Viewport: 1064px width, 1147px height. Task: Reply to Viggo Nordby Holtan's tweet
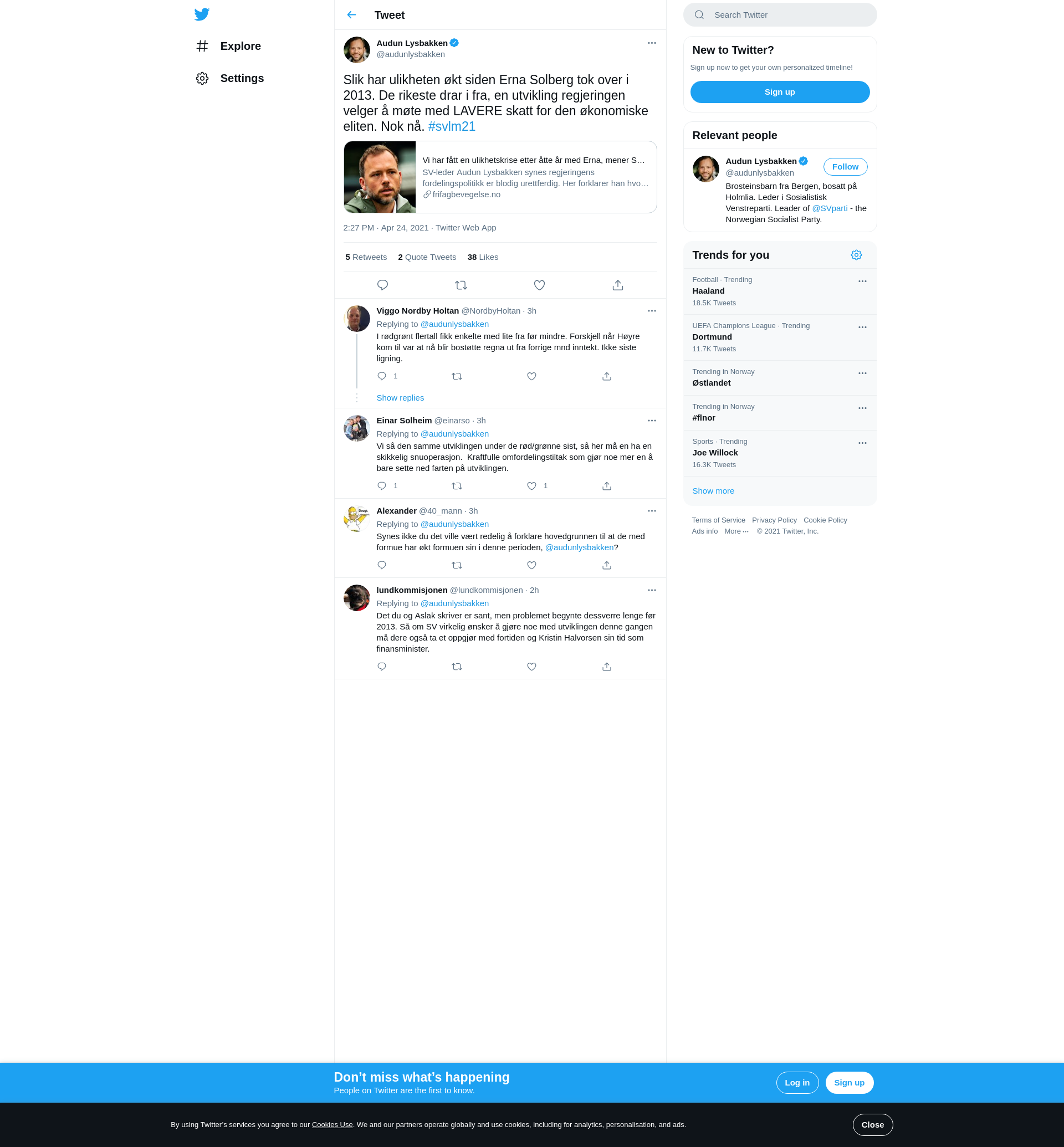[382, 377]
